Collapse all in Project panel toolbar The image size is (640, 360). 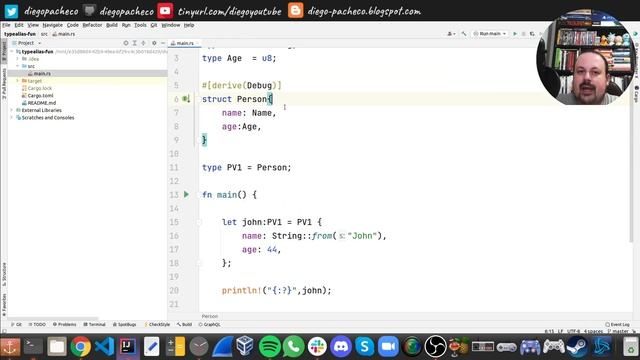tap(143, 43)
